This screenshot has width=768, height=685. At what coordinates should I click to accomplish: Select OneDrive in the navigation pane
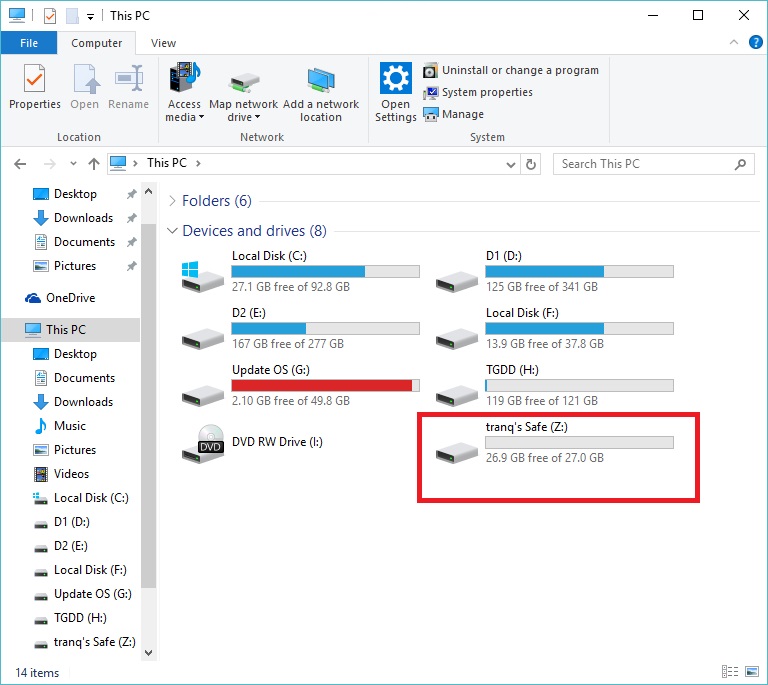click(x=70, y=298)
